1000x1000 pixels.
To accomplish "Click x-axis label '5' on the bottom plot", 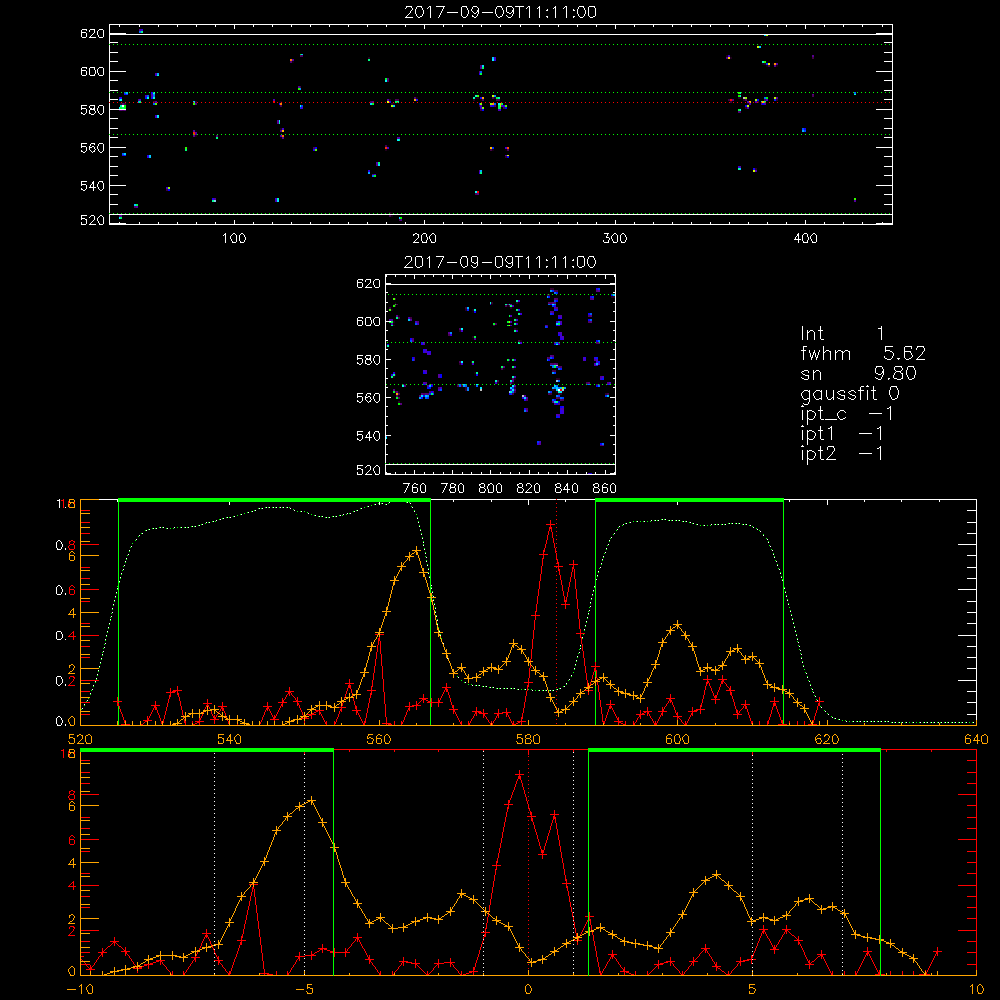I will 752,989.
